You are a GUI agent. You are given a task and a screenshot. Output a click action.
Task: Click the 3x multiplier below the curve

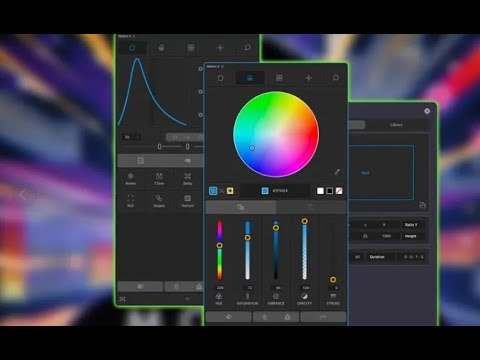pyautogui.click(x=127, y=137)
